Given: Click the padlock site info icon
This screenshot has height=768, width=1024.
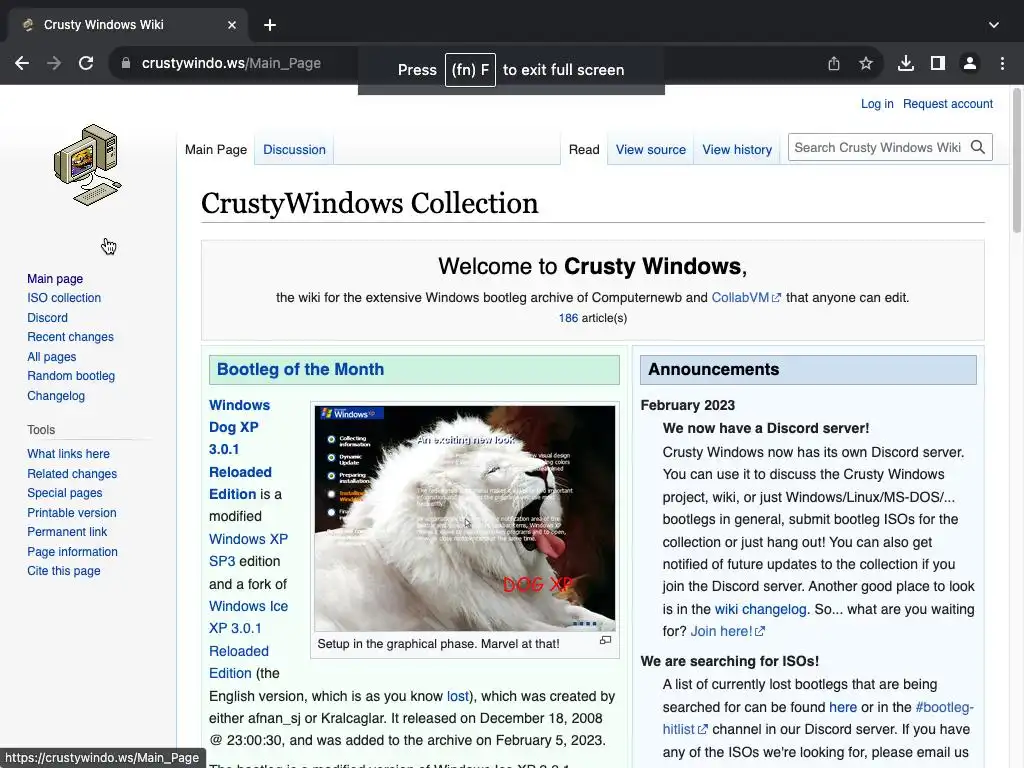Looking at the screenshot, I should pyautogui.click(x=126, y=63).
